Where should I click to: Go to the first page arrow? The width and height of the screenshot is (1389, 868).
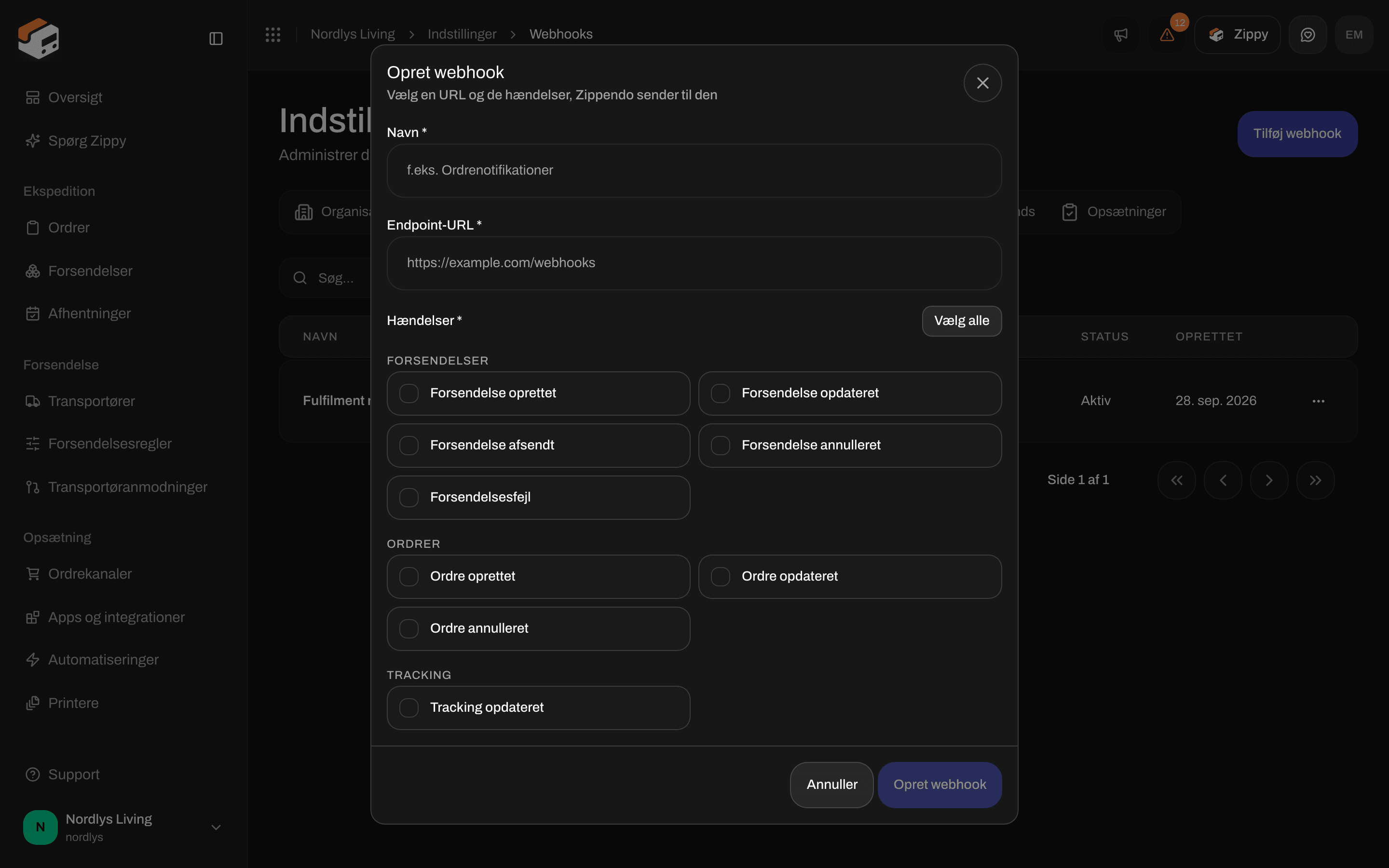[x=1177, y=480]
